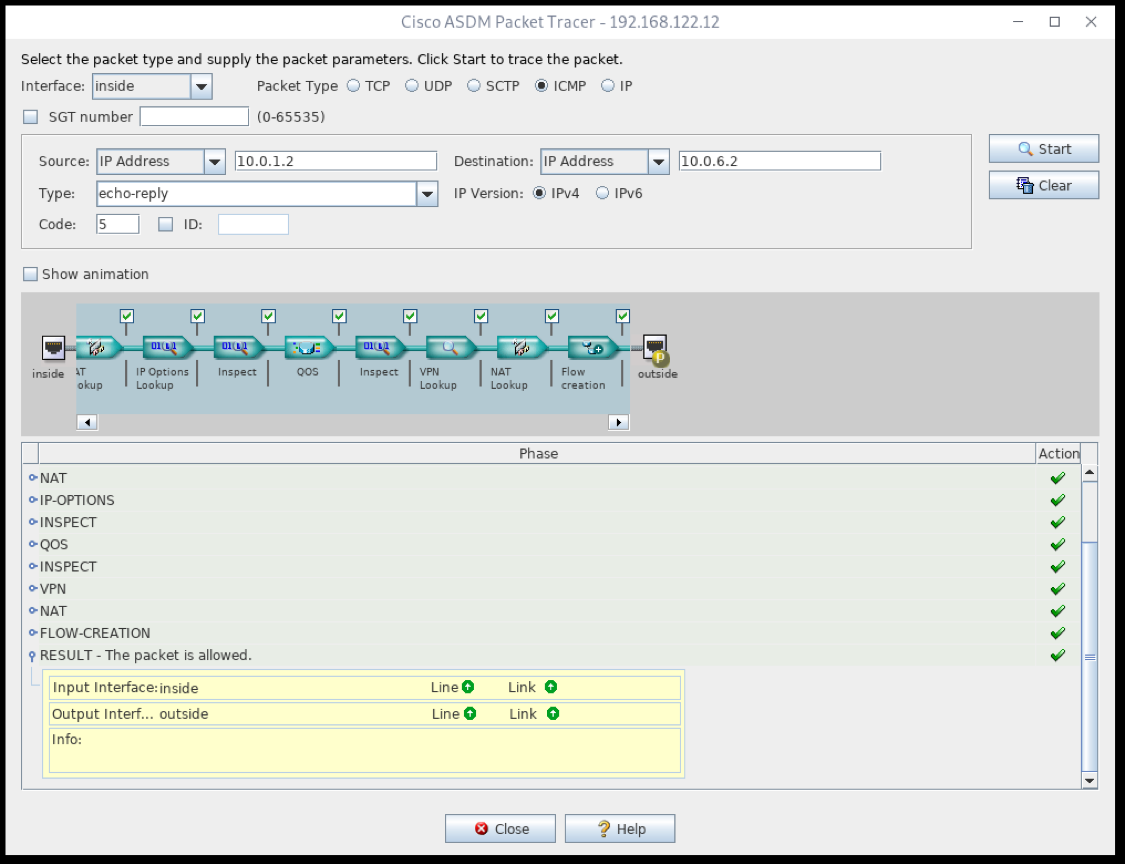The height and width of the screenshot is (864, 1125).
Task: Click the Start button to trace the packet
Action: click(x=1043, y=148)
